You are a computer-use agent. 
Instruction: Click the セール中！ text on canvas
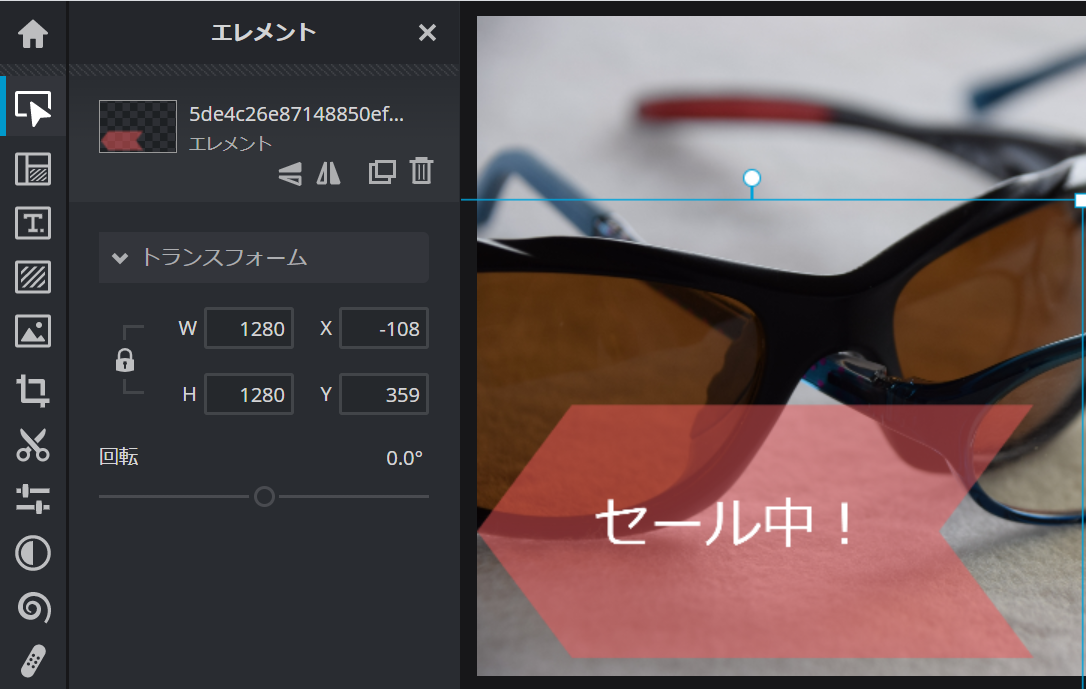(x=724, y=523)
